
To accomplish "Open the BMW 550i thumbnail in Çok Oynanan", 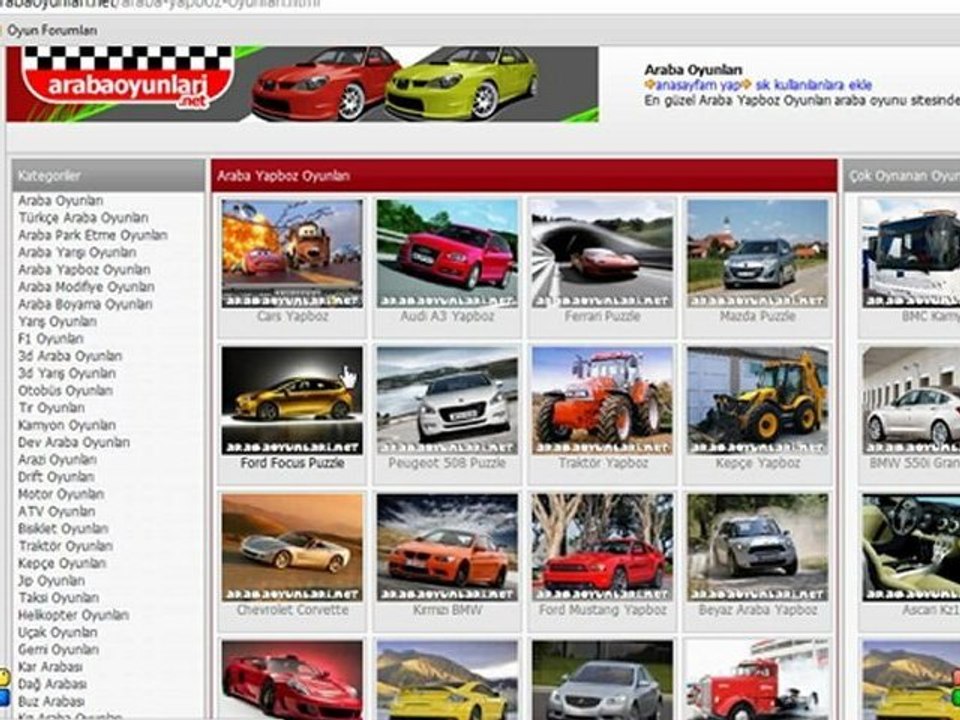I will pos(911,400).
